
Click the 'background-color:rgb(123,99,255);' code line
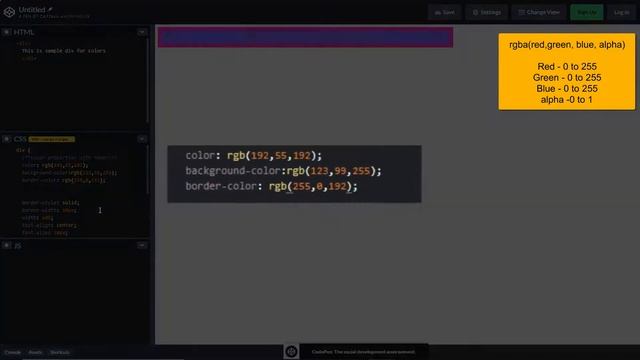283,171
